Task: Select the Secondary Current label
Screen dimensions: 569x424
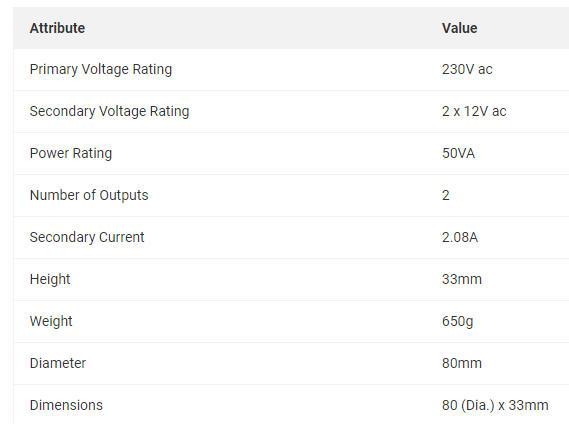Action: 87,237
